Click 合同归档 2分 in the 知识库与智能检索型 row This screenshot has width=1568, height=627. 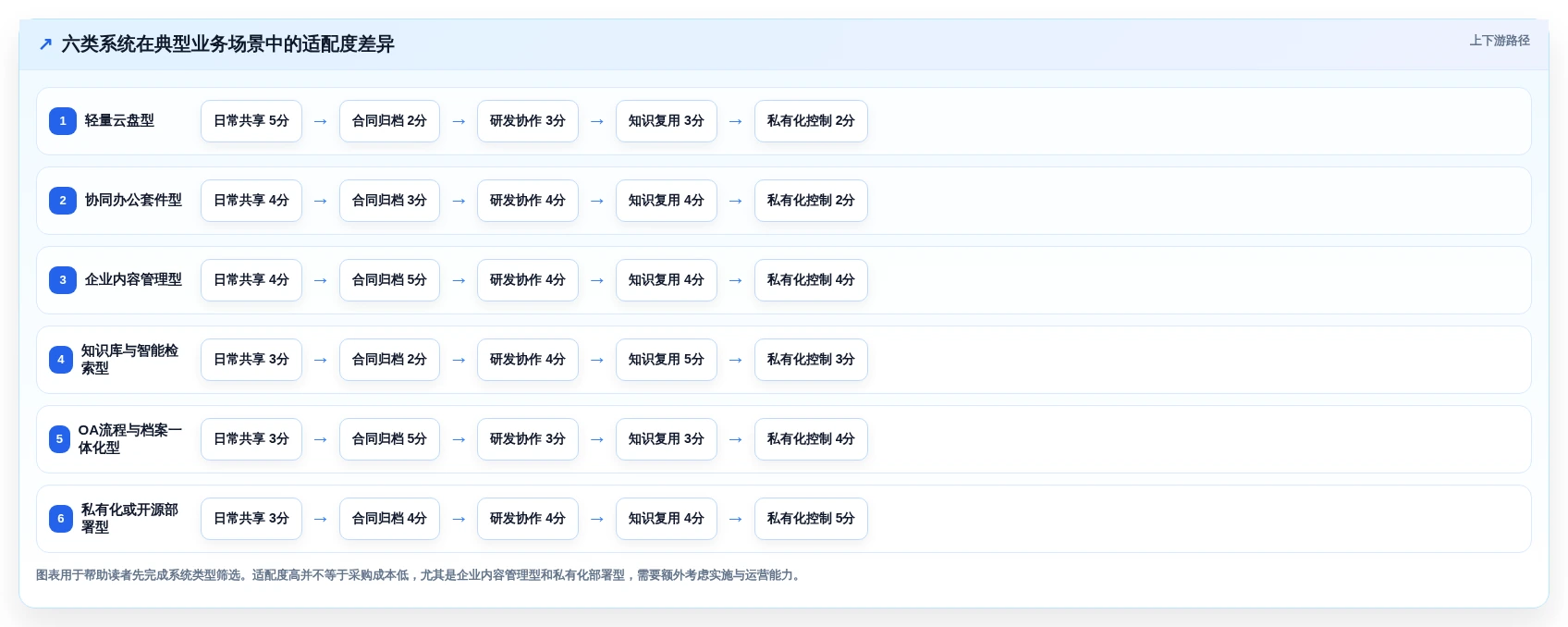pos(389,360)
